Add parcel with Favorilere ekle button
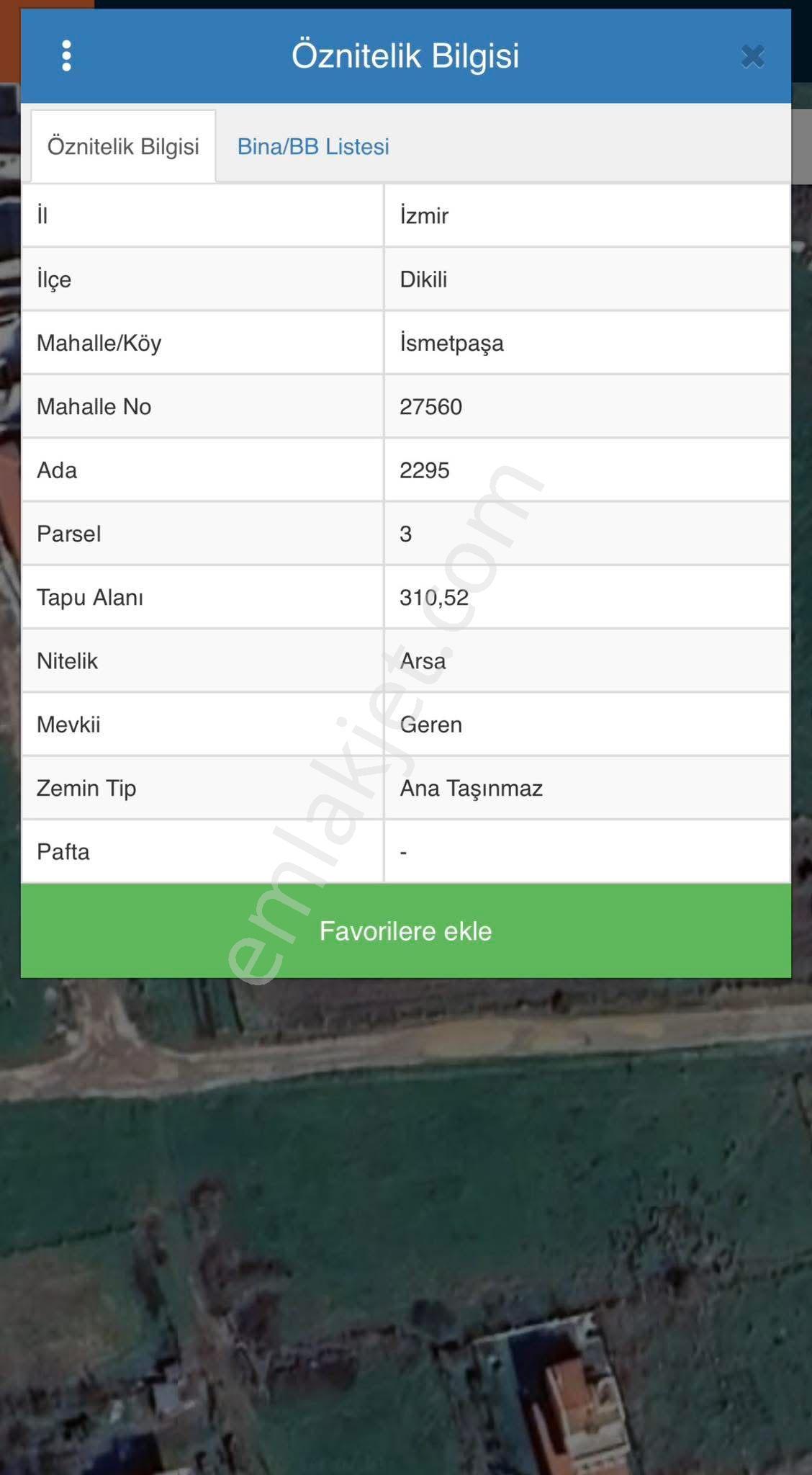This screenshot has width=812, height=1475. 406,931
